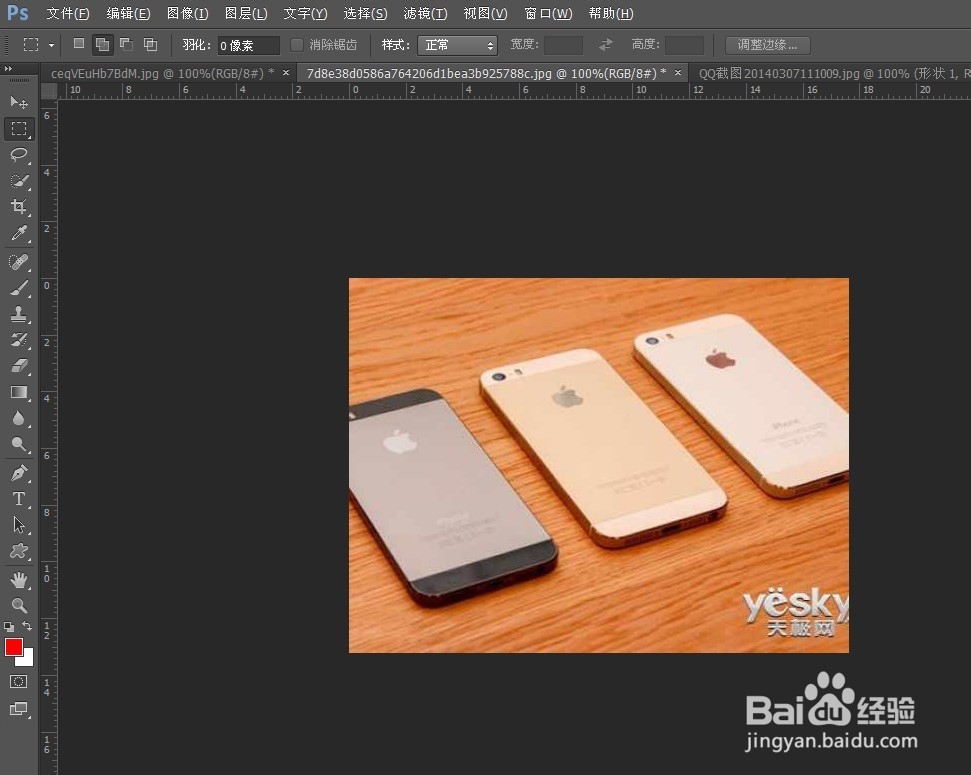The height and width of the screenshot is (775, 971).
Task: Open the 帮助(H) menu
Action: [611, 13]
